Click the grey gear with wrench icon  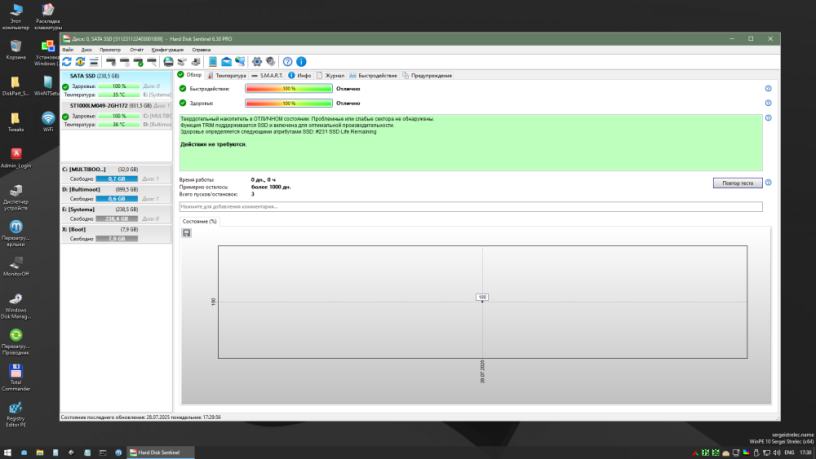tap(271, 62)
